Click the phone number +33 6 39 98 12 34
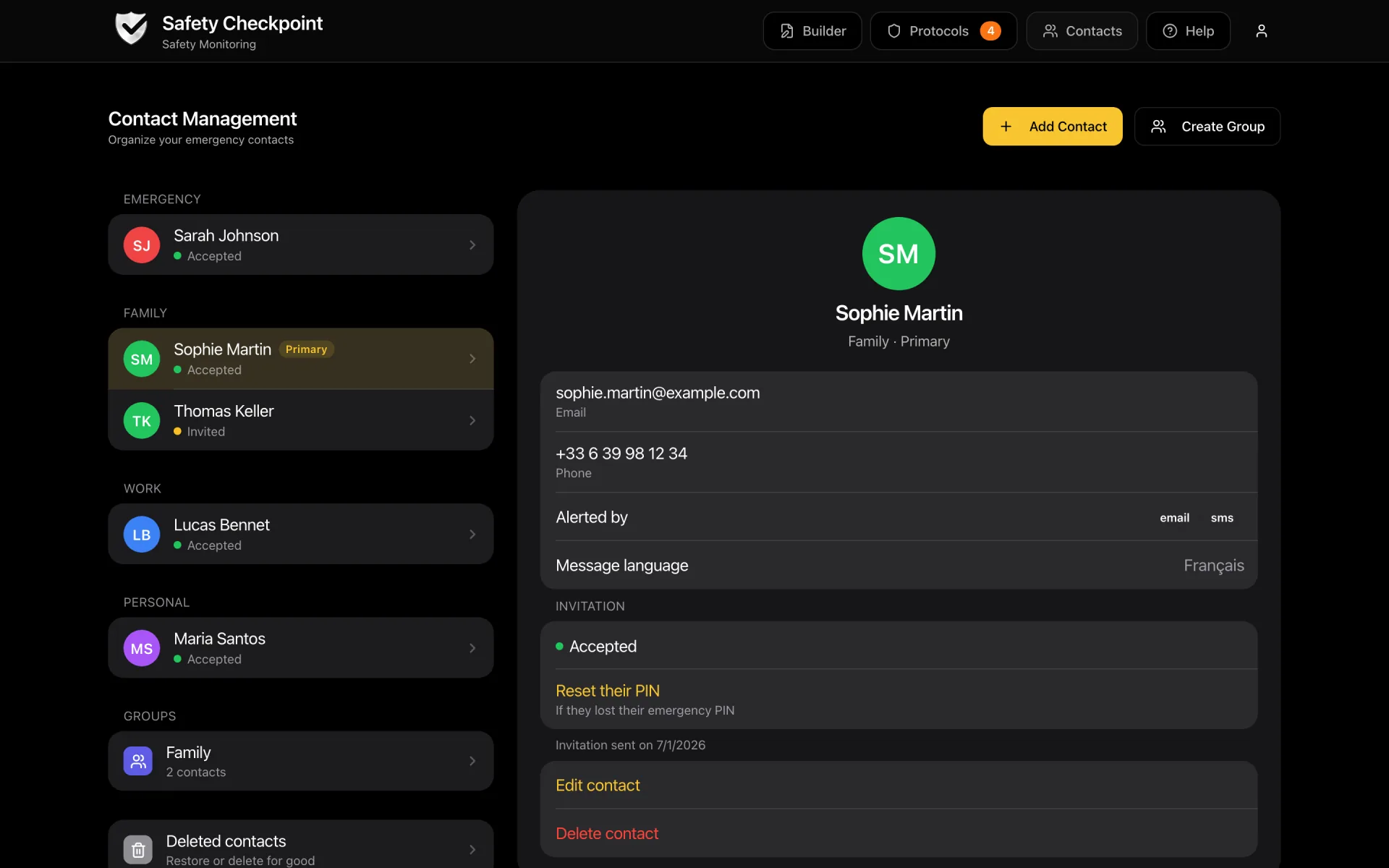Screen dimensions: 1389x868 pos(621,454)
